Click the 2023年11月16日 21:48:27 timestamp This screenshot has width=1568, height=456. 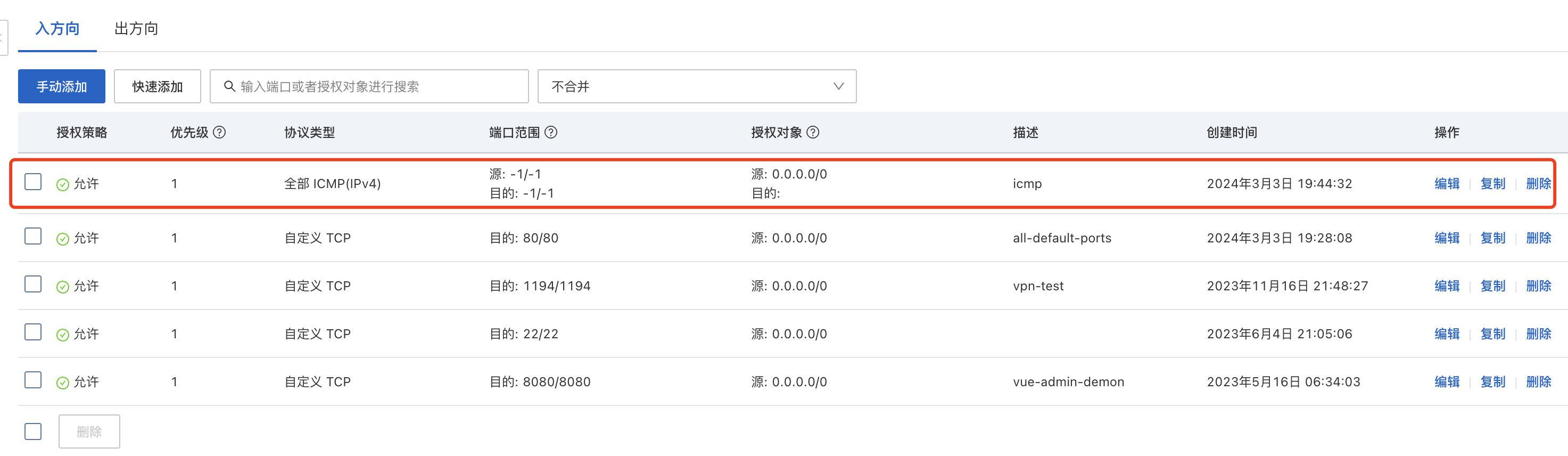[1288, 286]
